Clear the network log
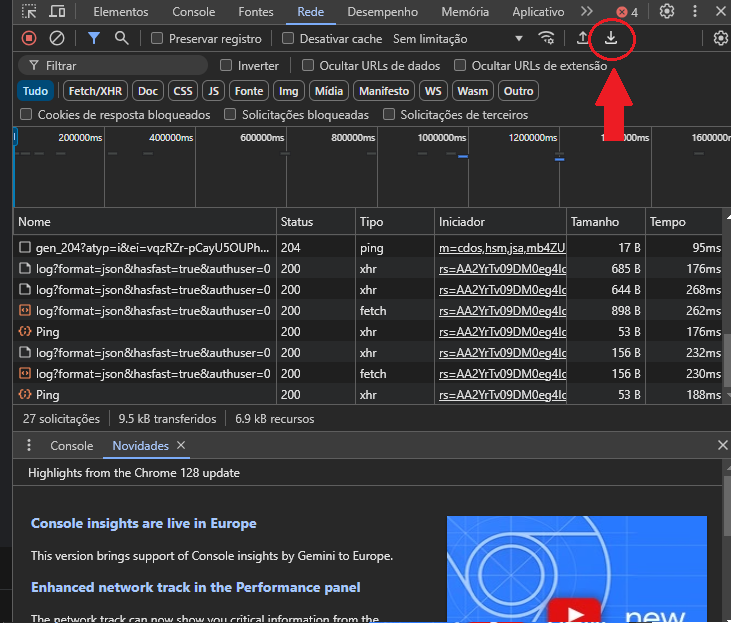Screen dimensions: 731x623 pyautogui.click(x=57, y=38)
